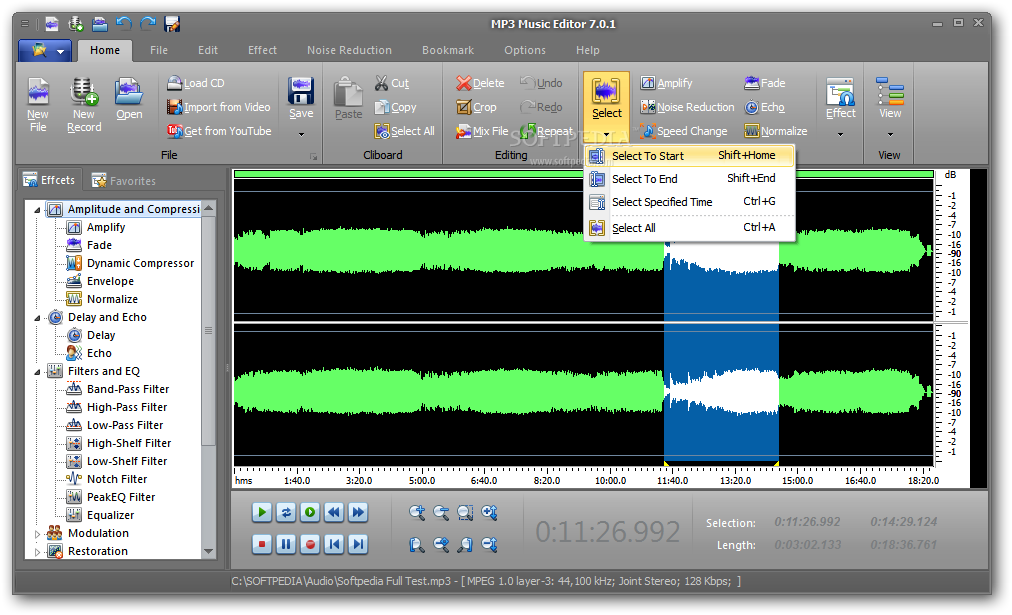Click Select All in Clipboard group
The width and height of the screenshot is (1012, 615).
click(x=404, y=131)
